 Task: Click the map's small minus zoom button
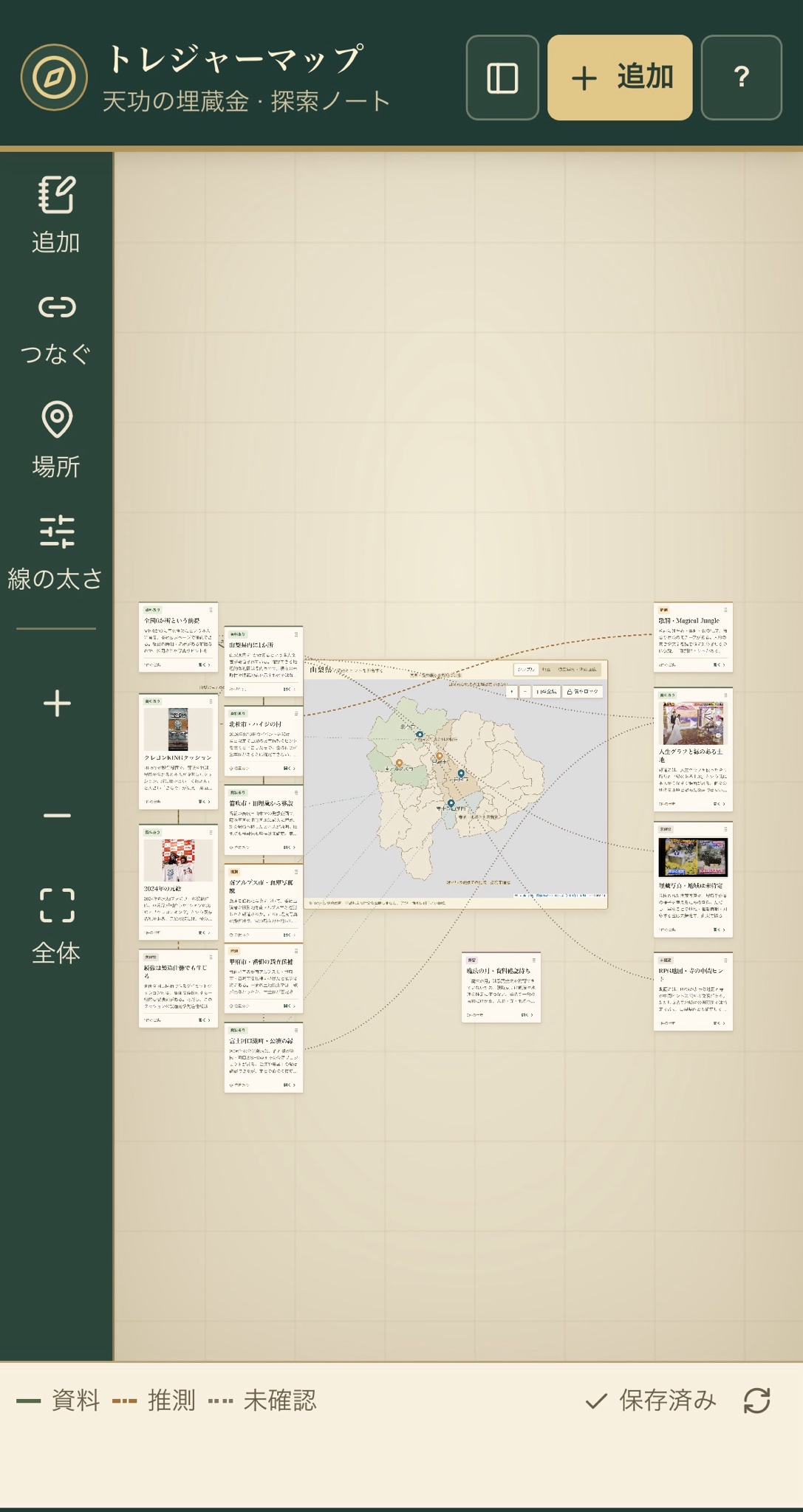click(x=524, y=692)
